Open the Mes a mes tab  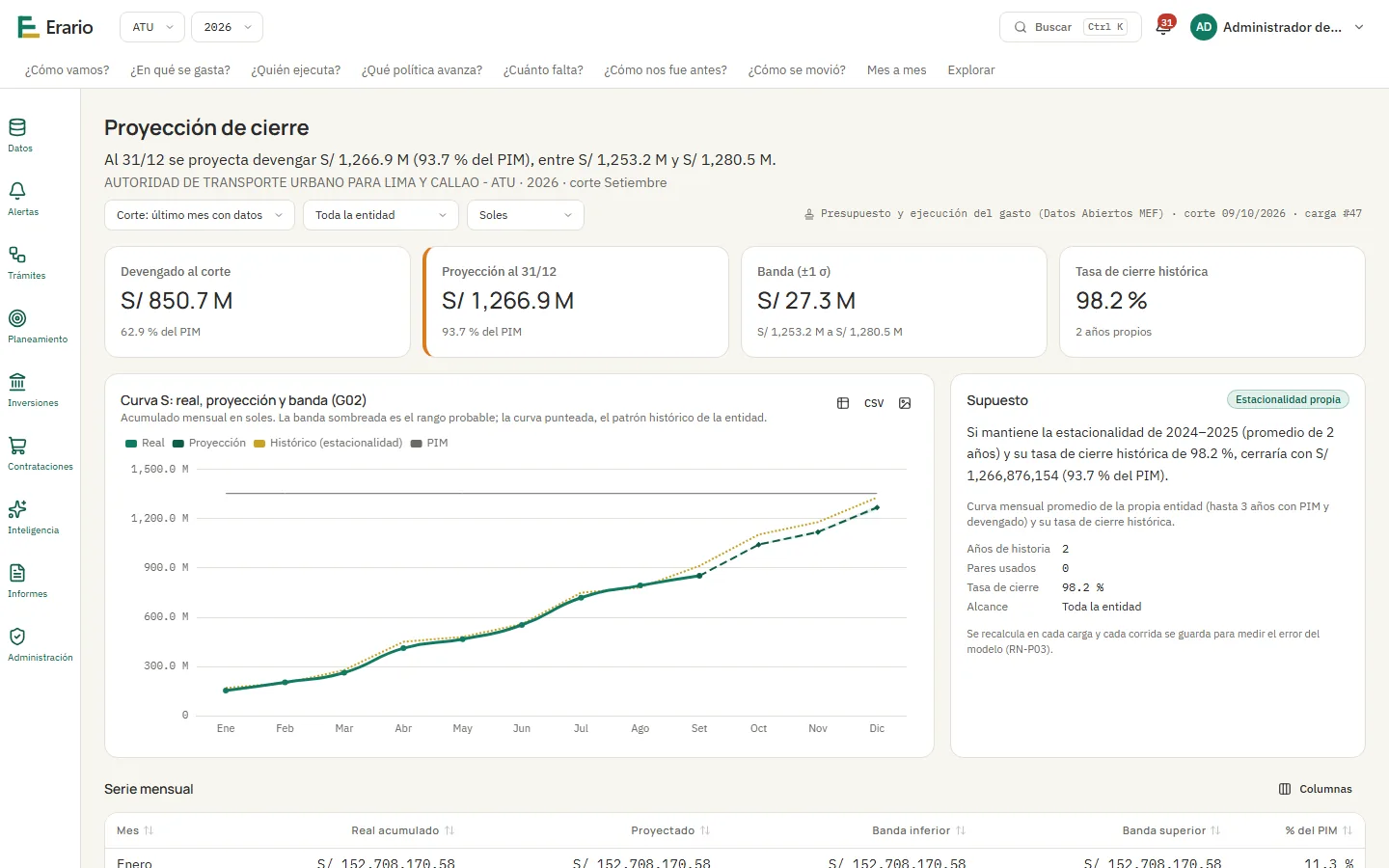[897, 69]
